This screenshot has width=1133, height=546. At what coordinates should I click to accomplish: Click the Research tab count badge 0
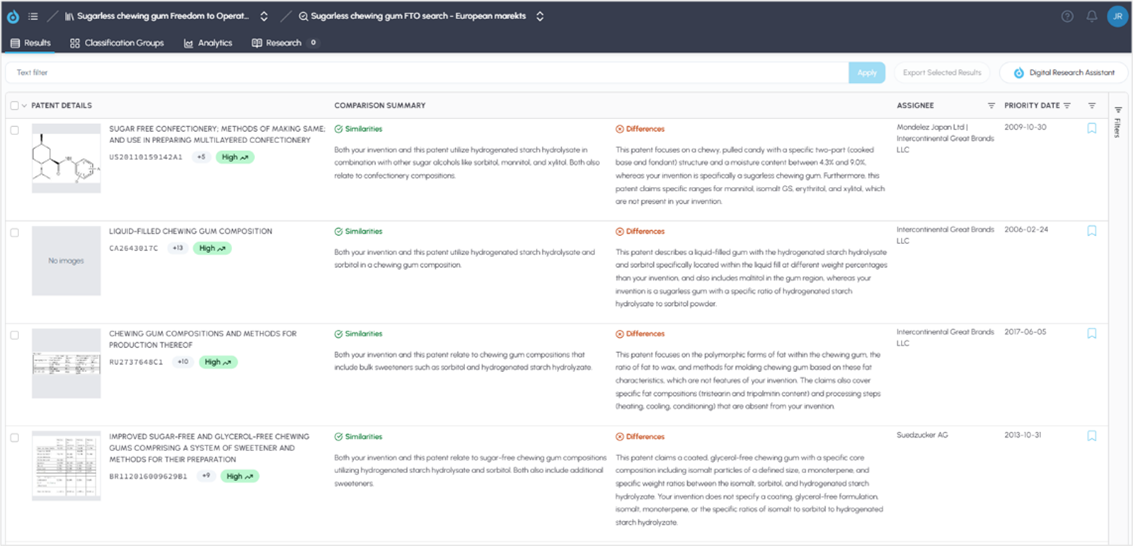[313, 43]
